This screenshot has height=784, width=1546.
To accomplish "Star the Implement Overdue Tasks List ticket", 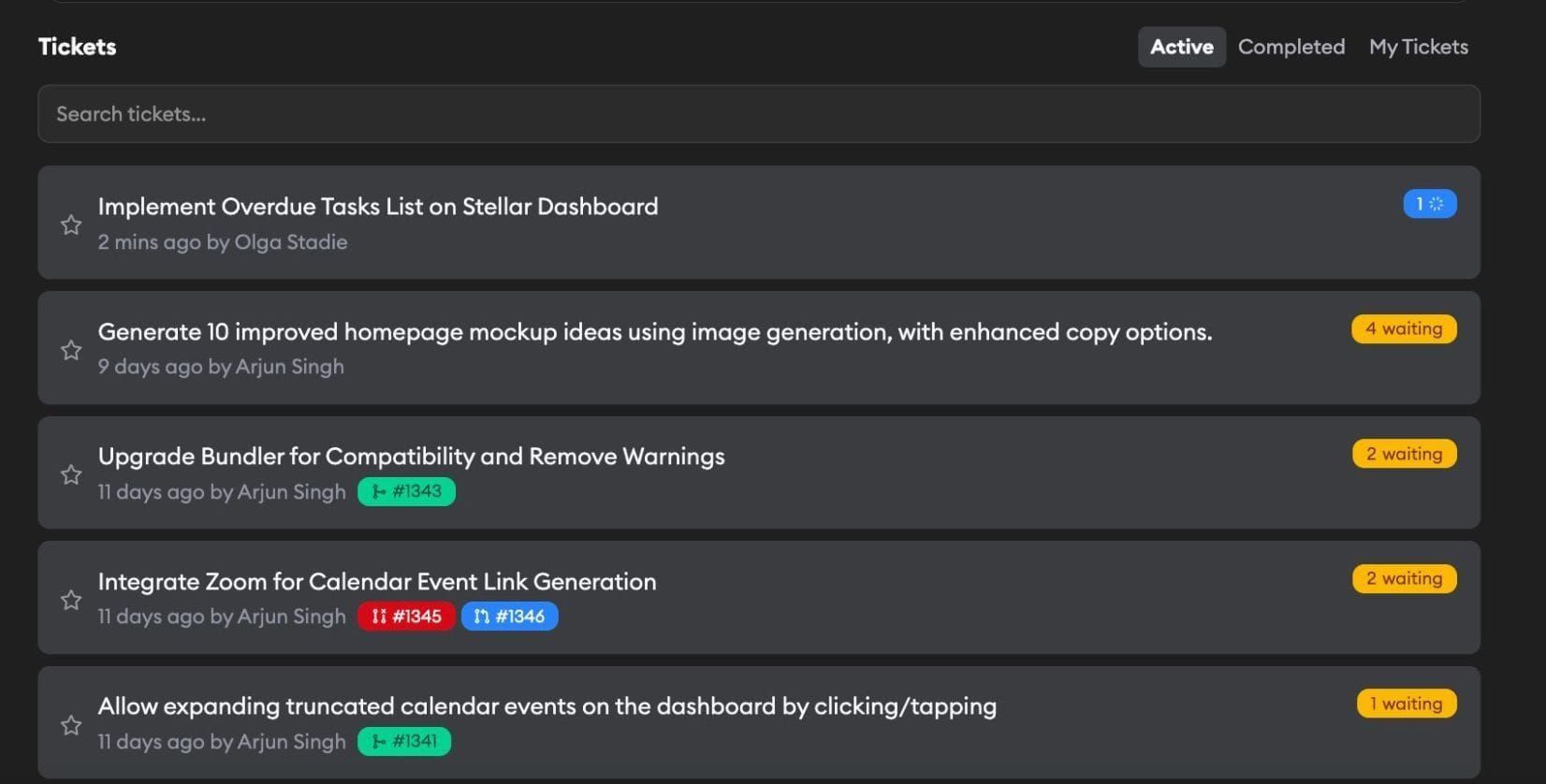I will pos(71,225).
